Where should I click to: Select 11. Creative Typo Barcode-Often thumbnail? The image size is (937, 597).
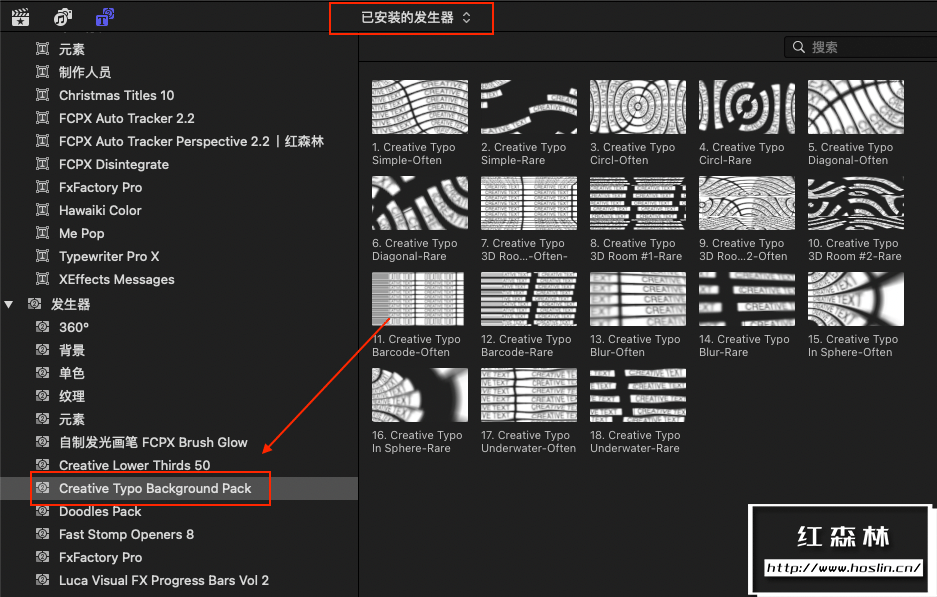(420, 299)
